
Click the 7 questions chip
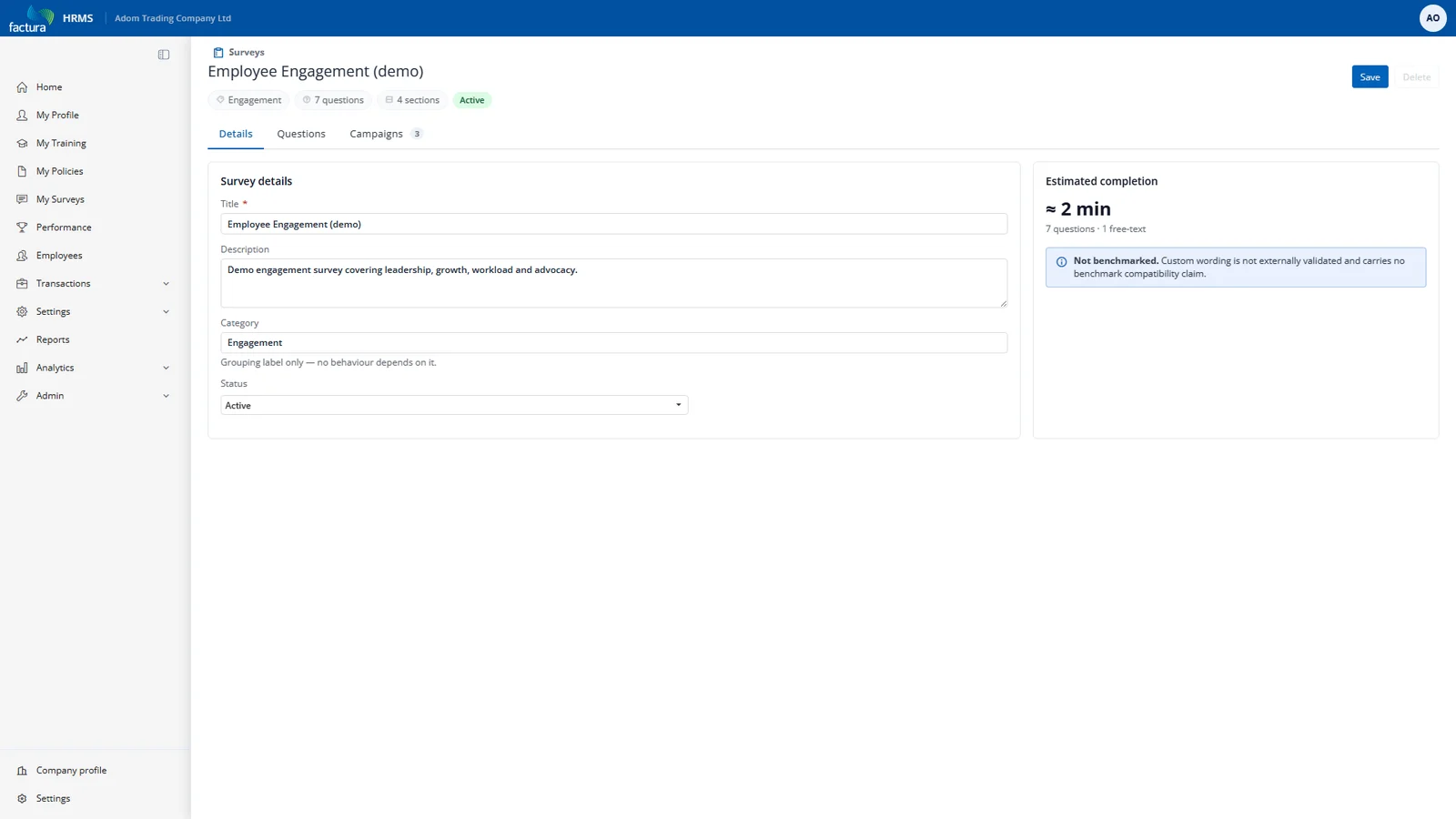(x=333, y=100)
